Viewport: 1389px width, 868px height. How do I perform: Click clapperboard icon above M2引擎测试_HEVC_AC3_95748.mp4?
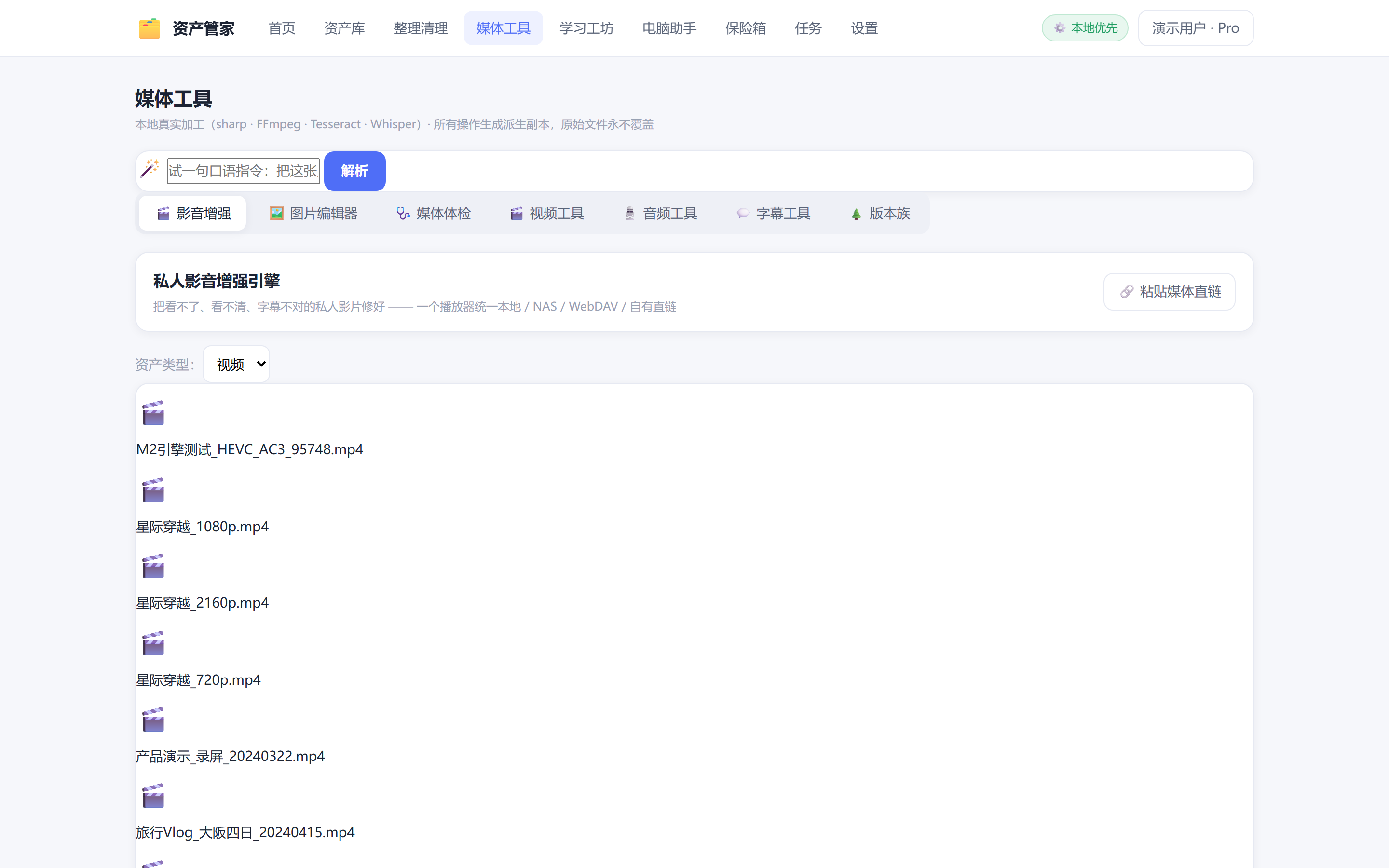tap(153, 413)
